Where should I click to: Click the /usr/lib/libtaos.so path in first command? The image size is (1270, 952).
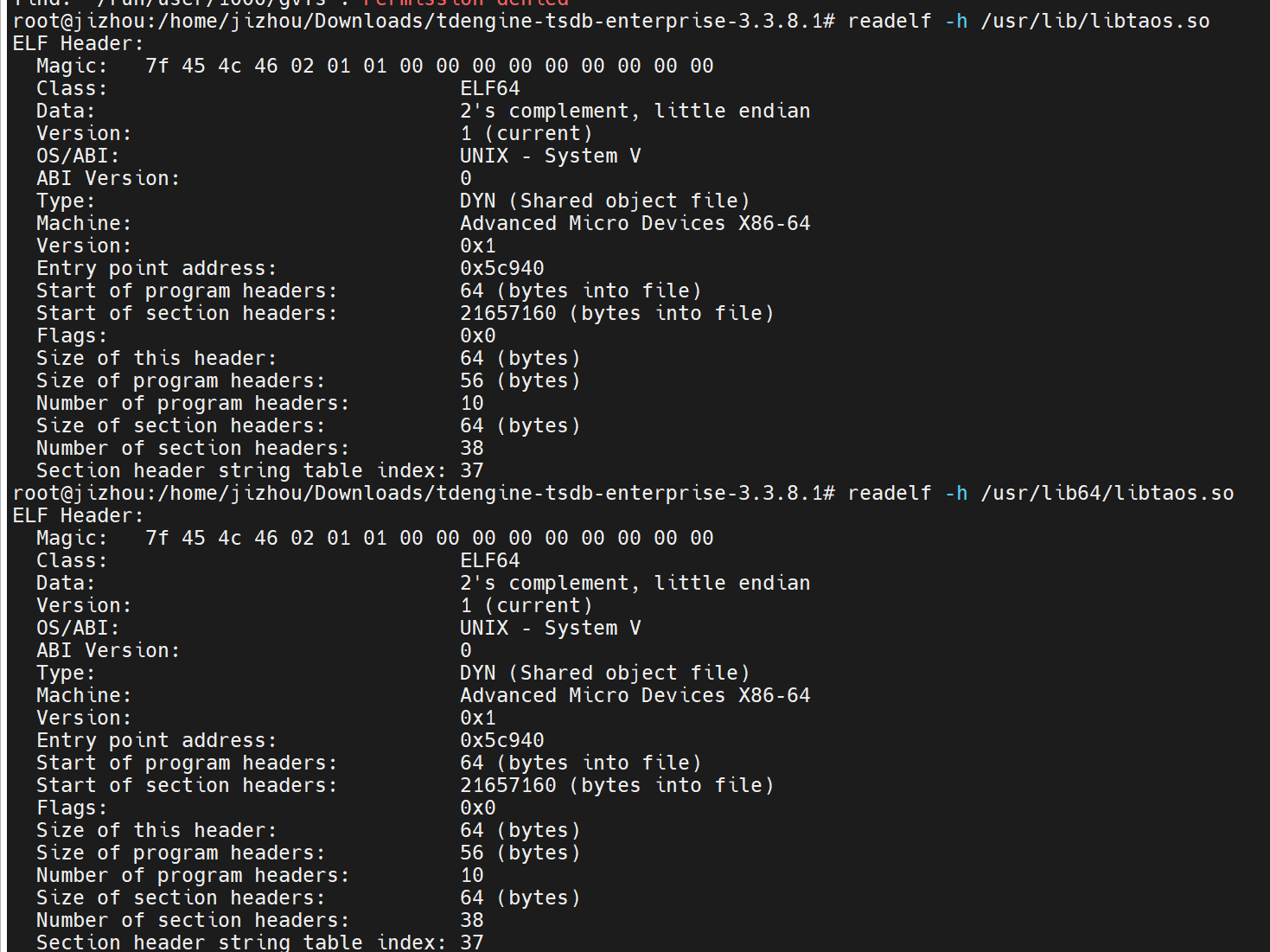1094,21
